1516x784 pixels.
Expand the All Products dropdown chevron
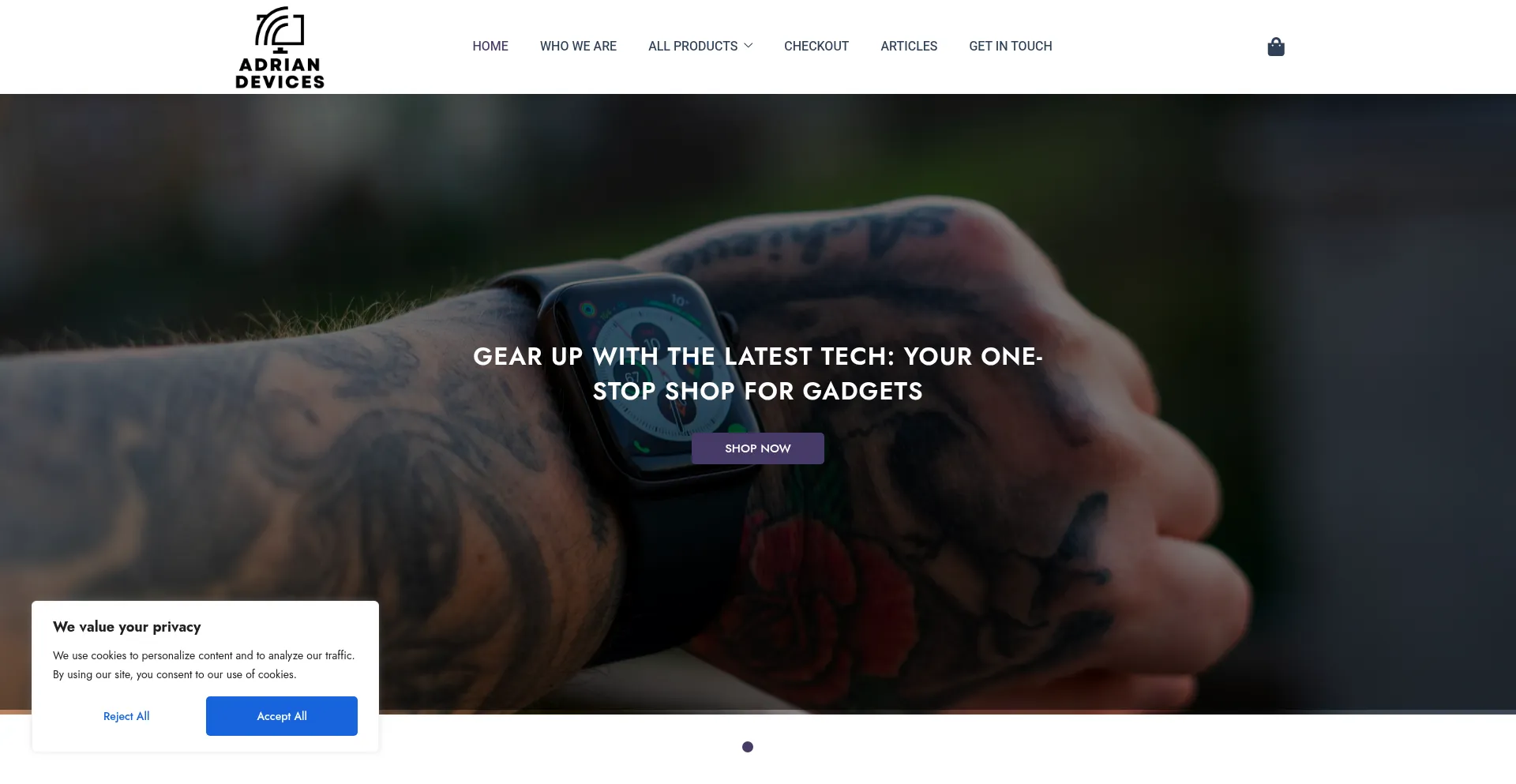749,46
